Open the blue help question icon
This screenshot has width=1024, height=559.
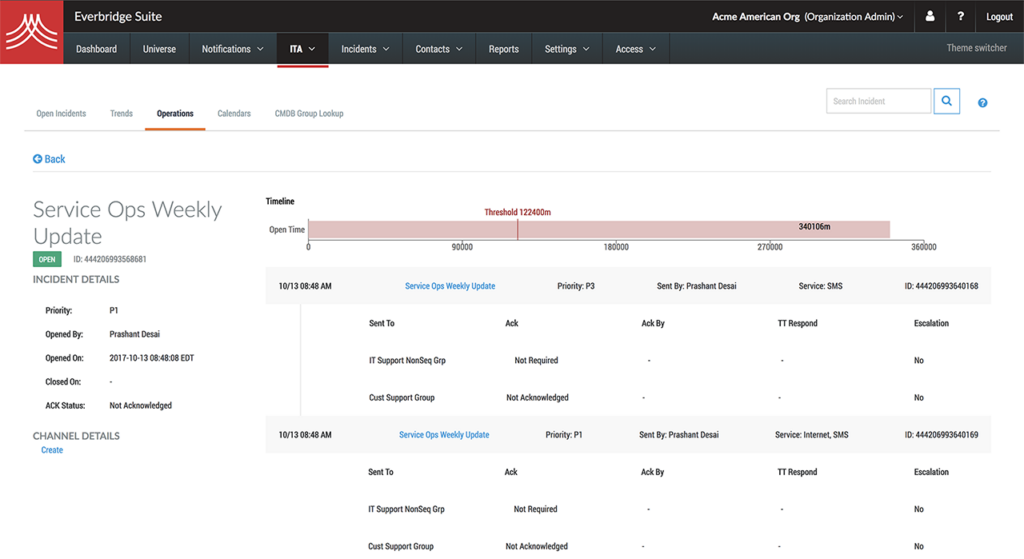(982, 103)
